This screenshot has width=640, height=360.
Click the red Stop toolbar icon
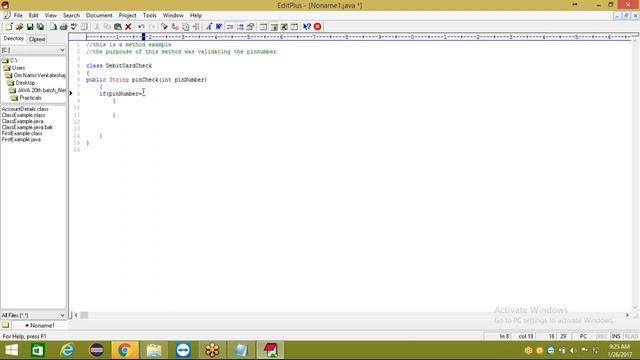(318, 27)
